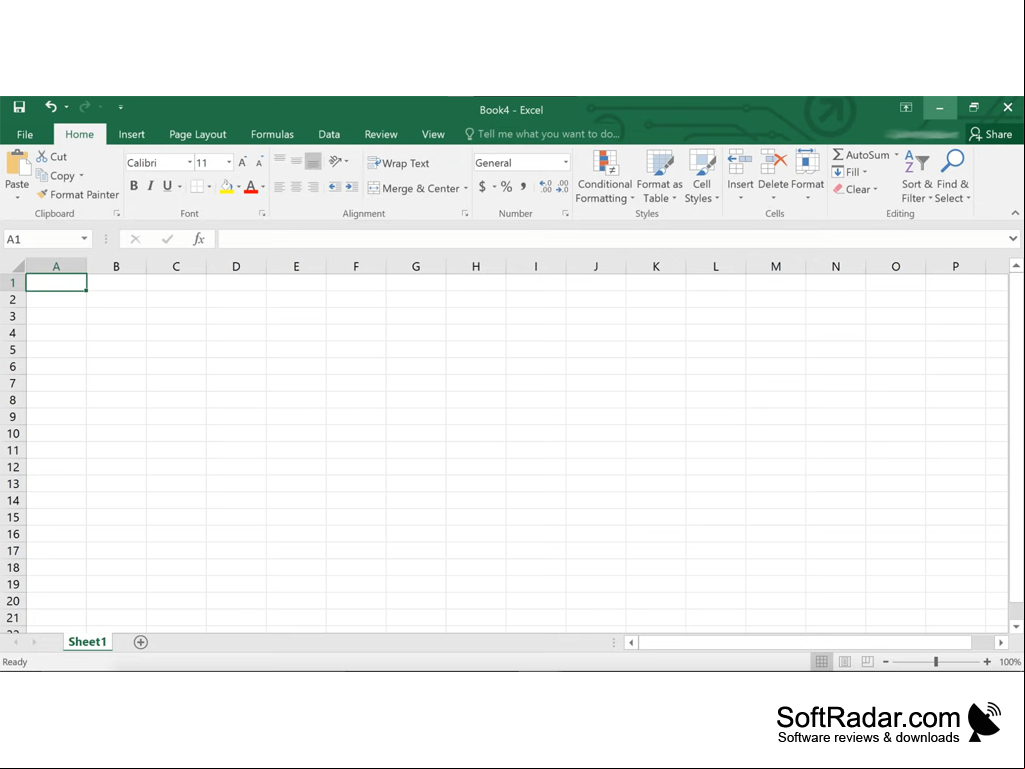
Task: Expand the Name Box dropdown arrow
Action: [x=84, y=239]
